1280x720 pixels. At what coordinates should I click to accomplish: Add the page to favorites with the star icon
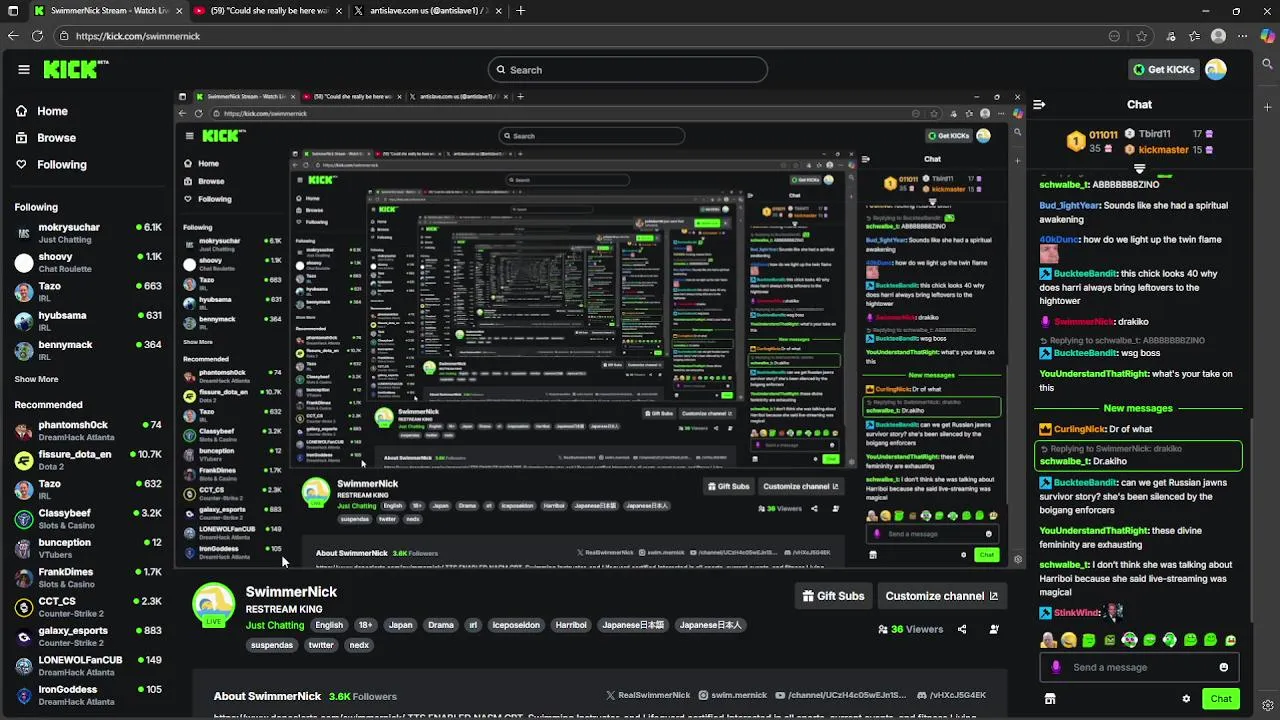(x=1141, y=36)
